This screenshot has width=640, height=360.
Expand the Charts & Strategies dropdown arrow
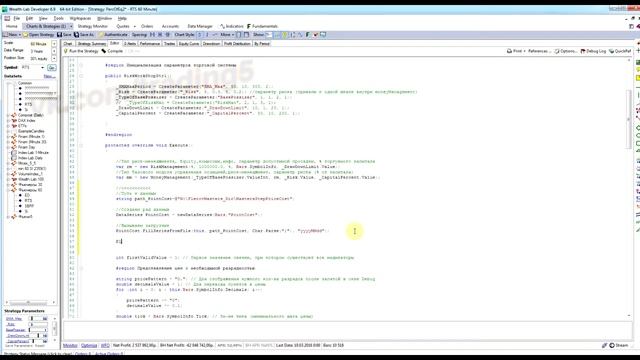71,26
